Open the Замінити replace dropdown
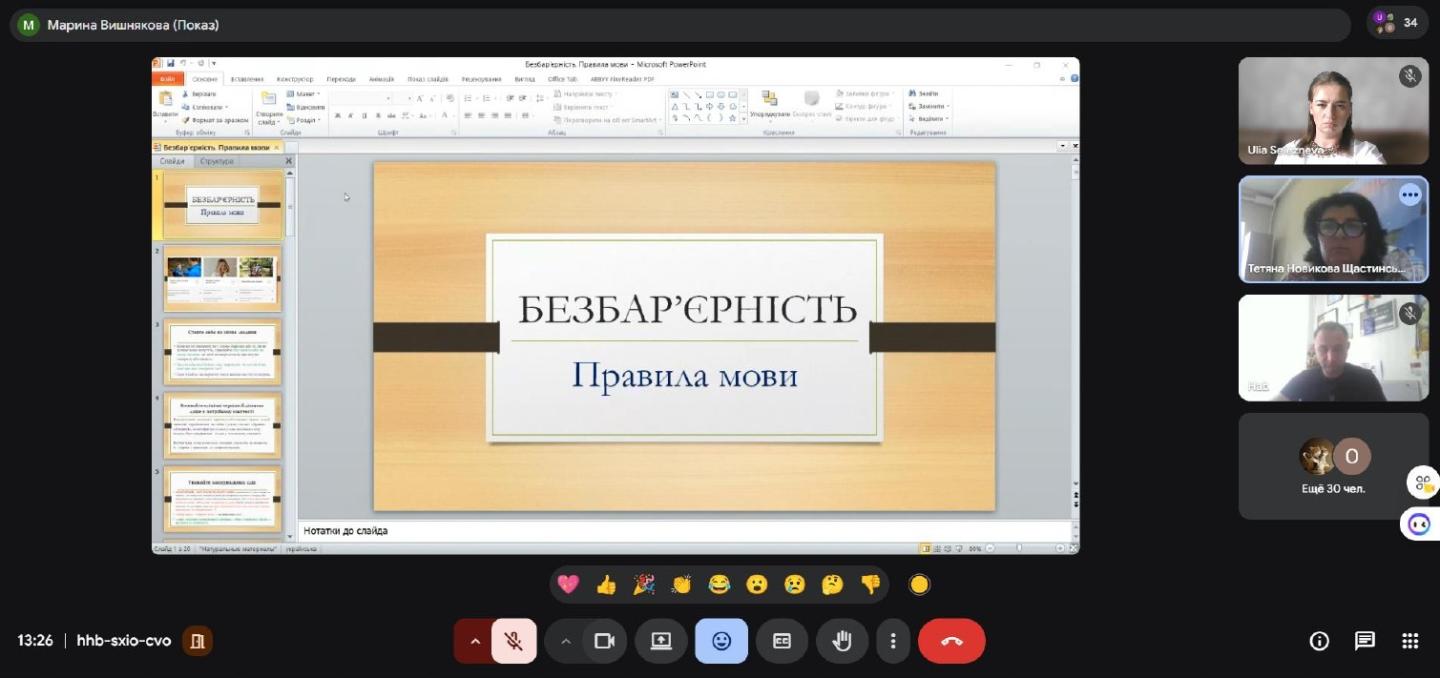The height and width of the screenshot is (678, 1440). click(x=929, y=106)
